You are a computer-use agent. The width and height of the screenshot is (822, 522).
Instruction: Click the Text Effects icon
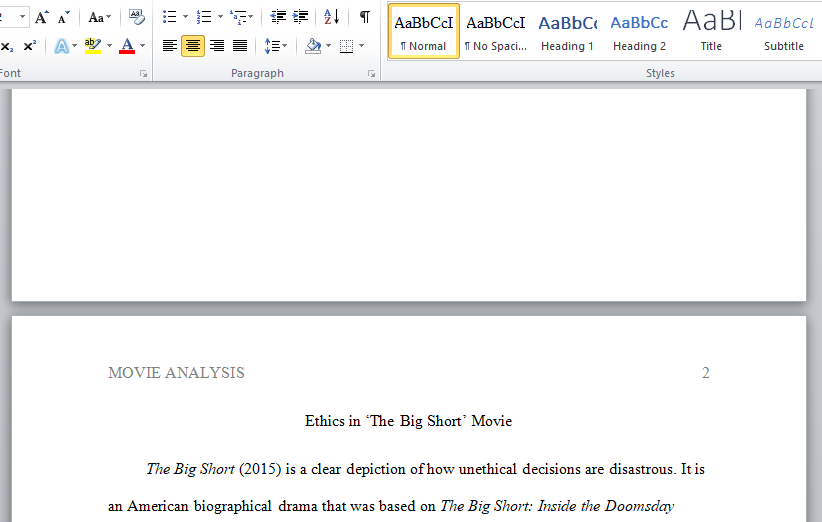click(61, 46)
